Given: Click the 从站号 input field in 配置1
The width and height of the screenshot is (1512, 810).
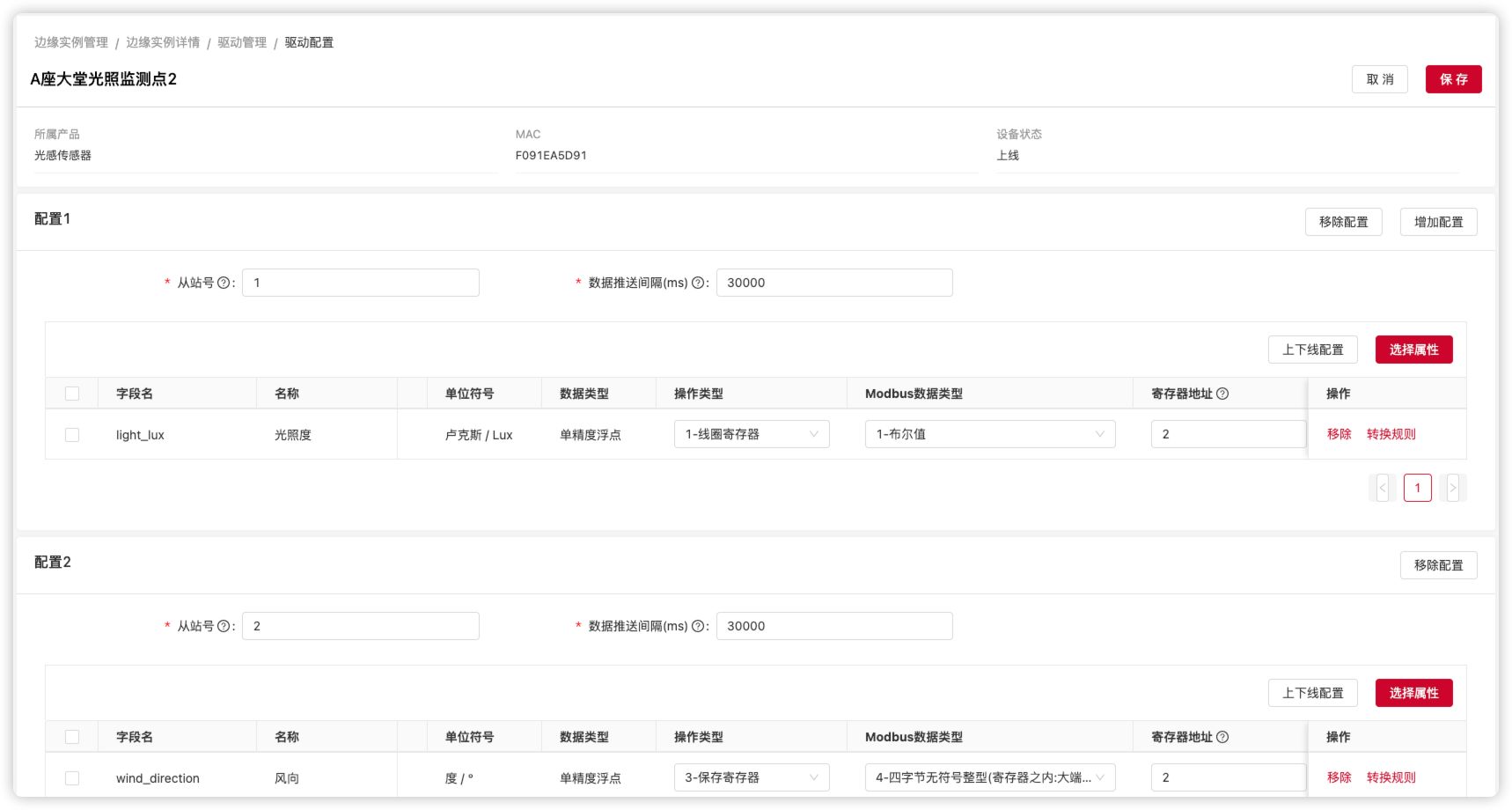Looking at the screenshot, I should 360,283.
